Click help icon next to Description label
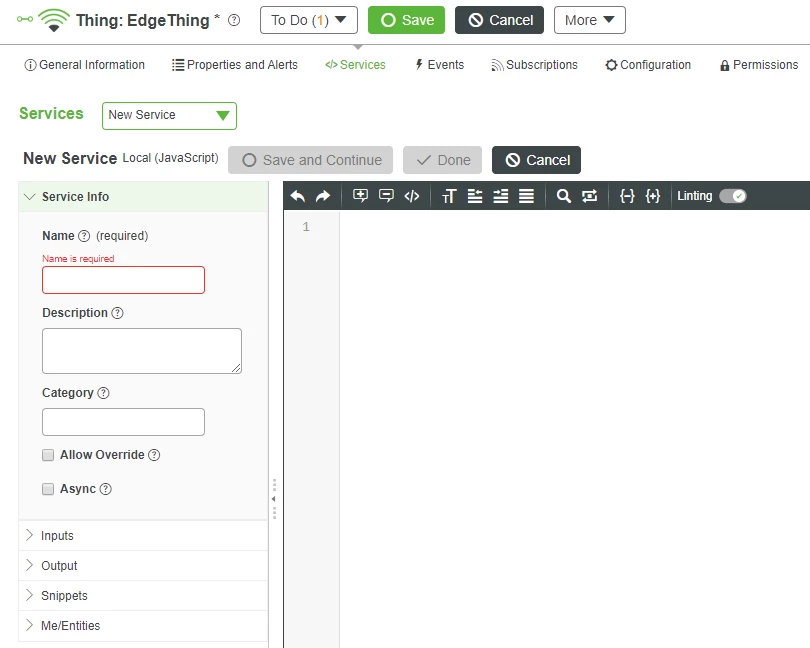The image size is (810, 648). pos(117,313)
